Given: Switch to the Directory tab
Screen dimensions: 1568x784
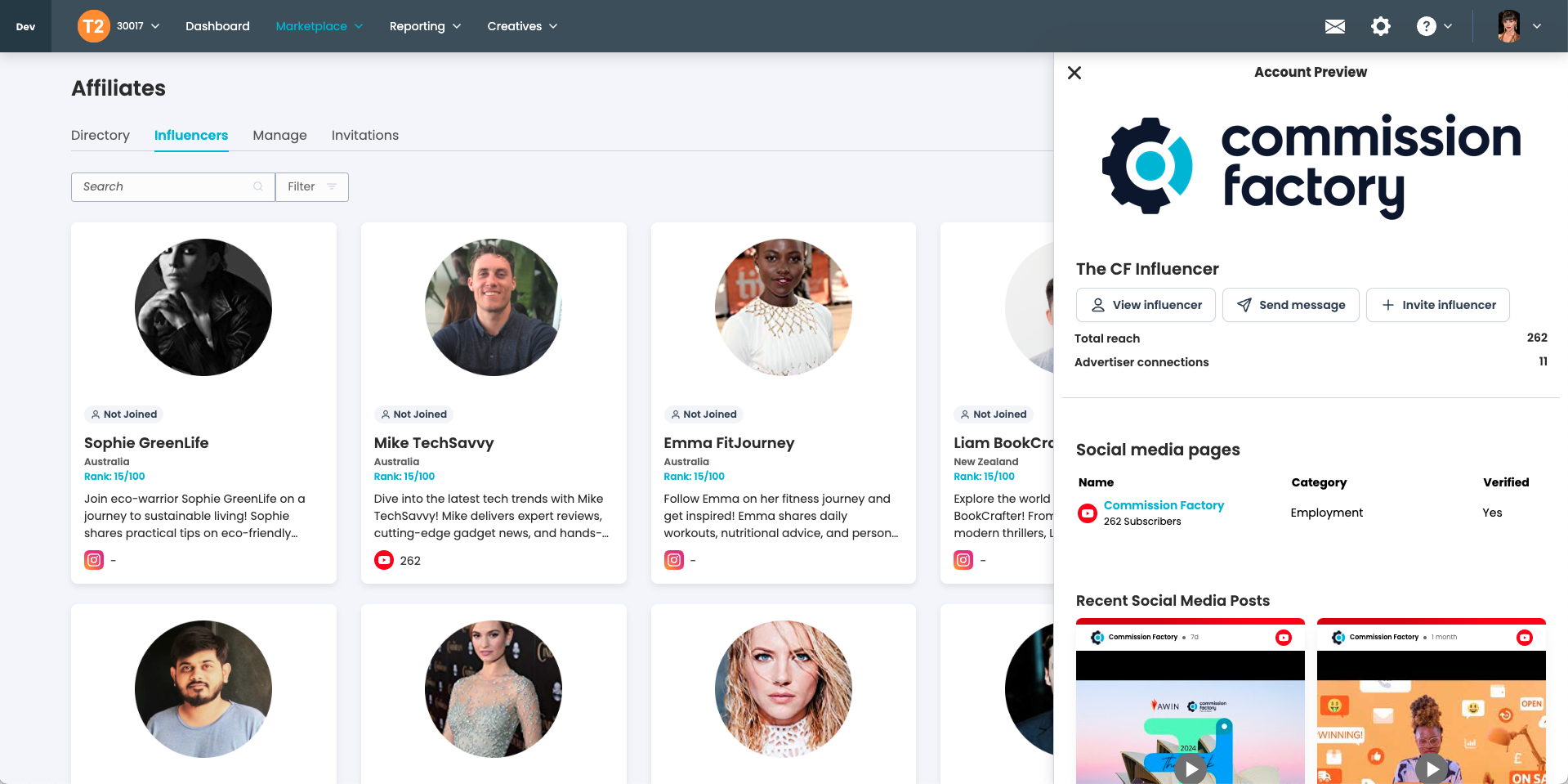Looking at the screenshot, I should (x=100, y=135).
